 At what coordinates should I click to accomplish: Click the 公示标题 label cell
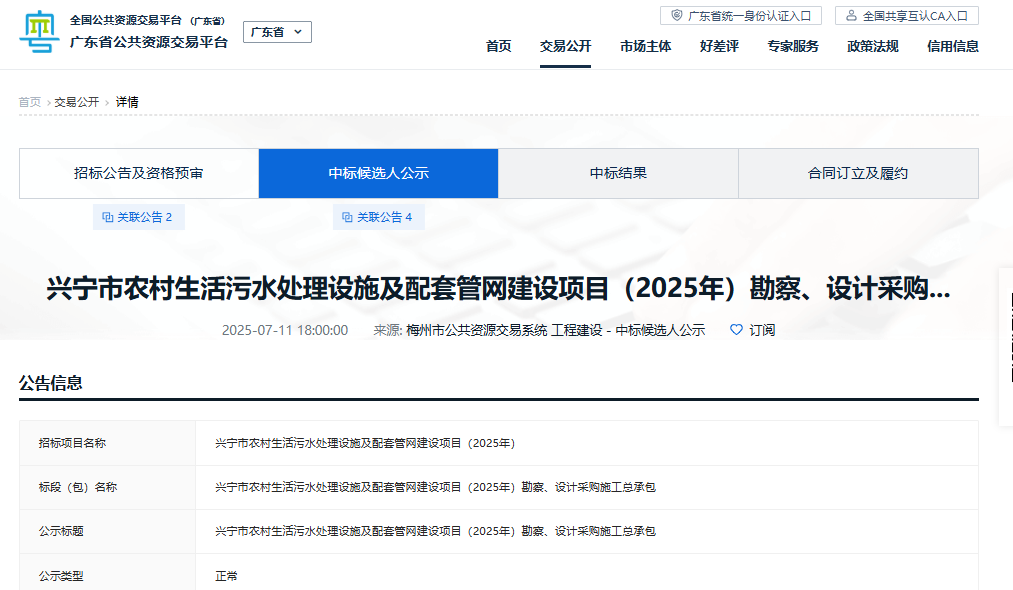pyautogui.click(x=107, y=531)
